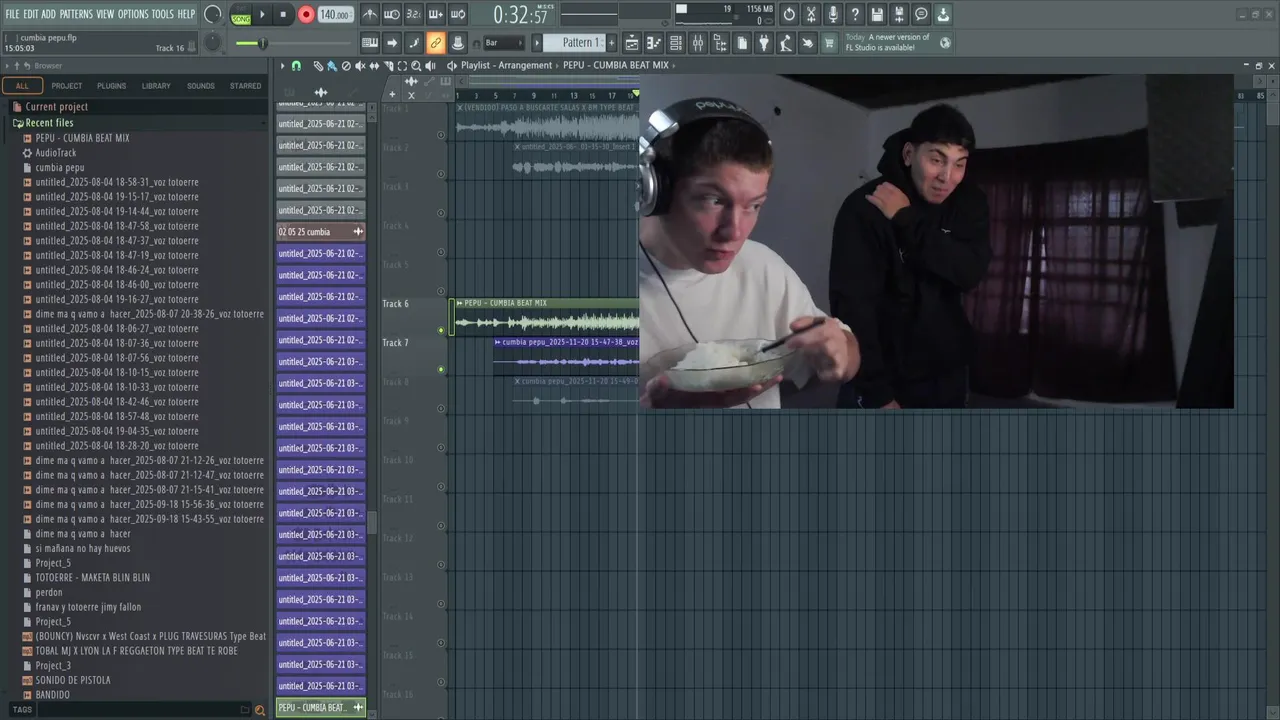Add new pattern plus button
Screen dimensions: 1280x720
(x=612, y=43)
